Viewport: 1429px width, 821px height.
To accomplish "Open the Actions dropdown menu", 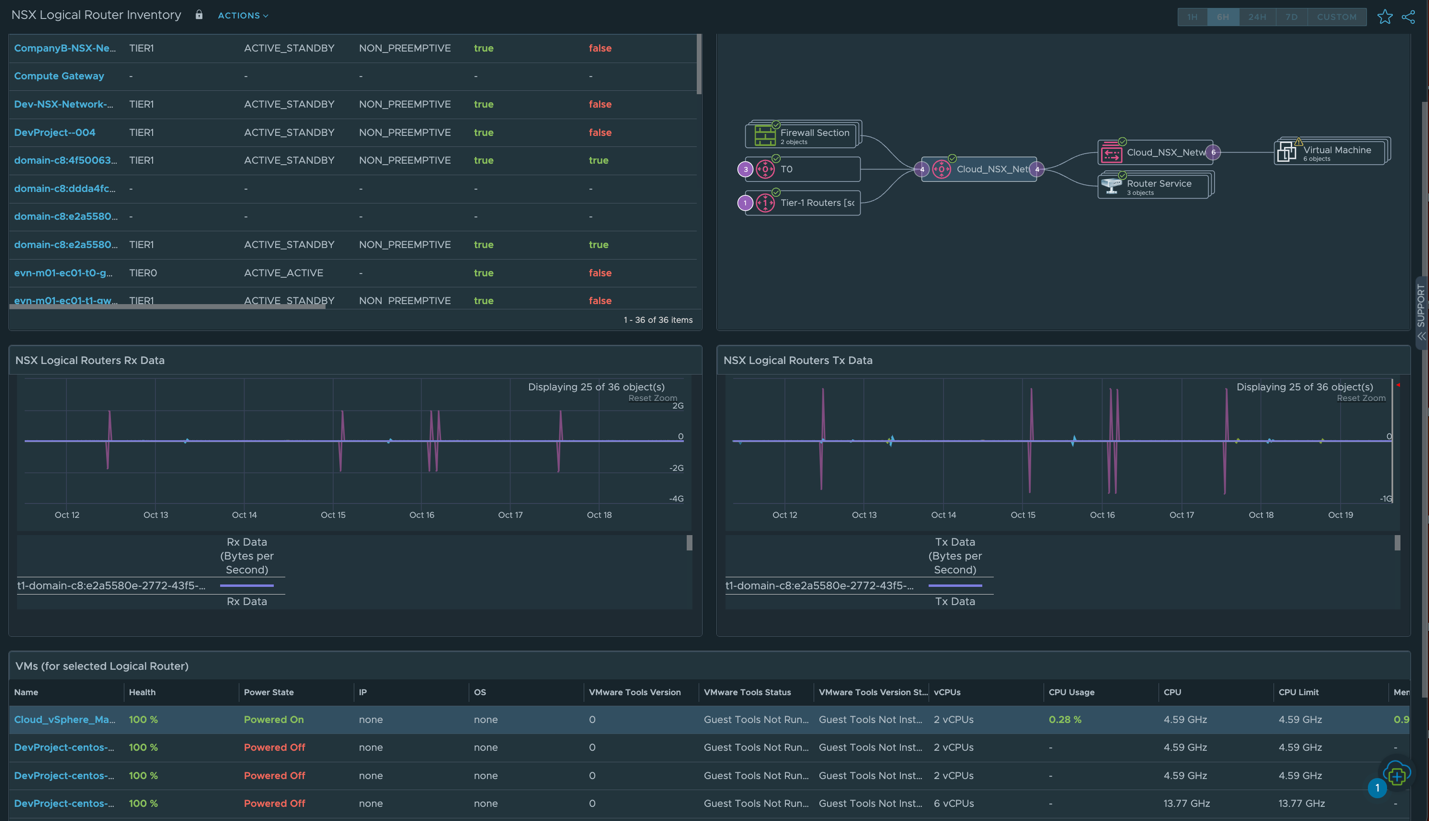I will (243, 16).
